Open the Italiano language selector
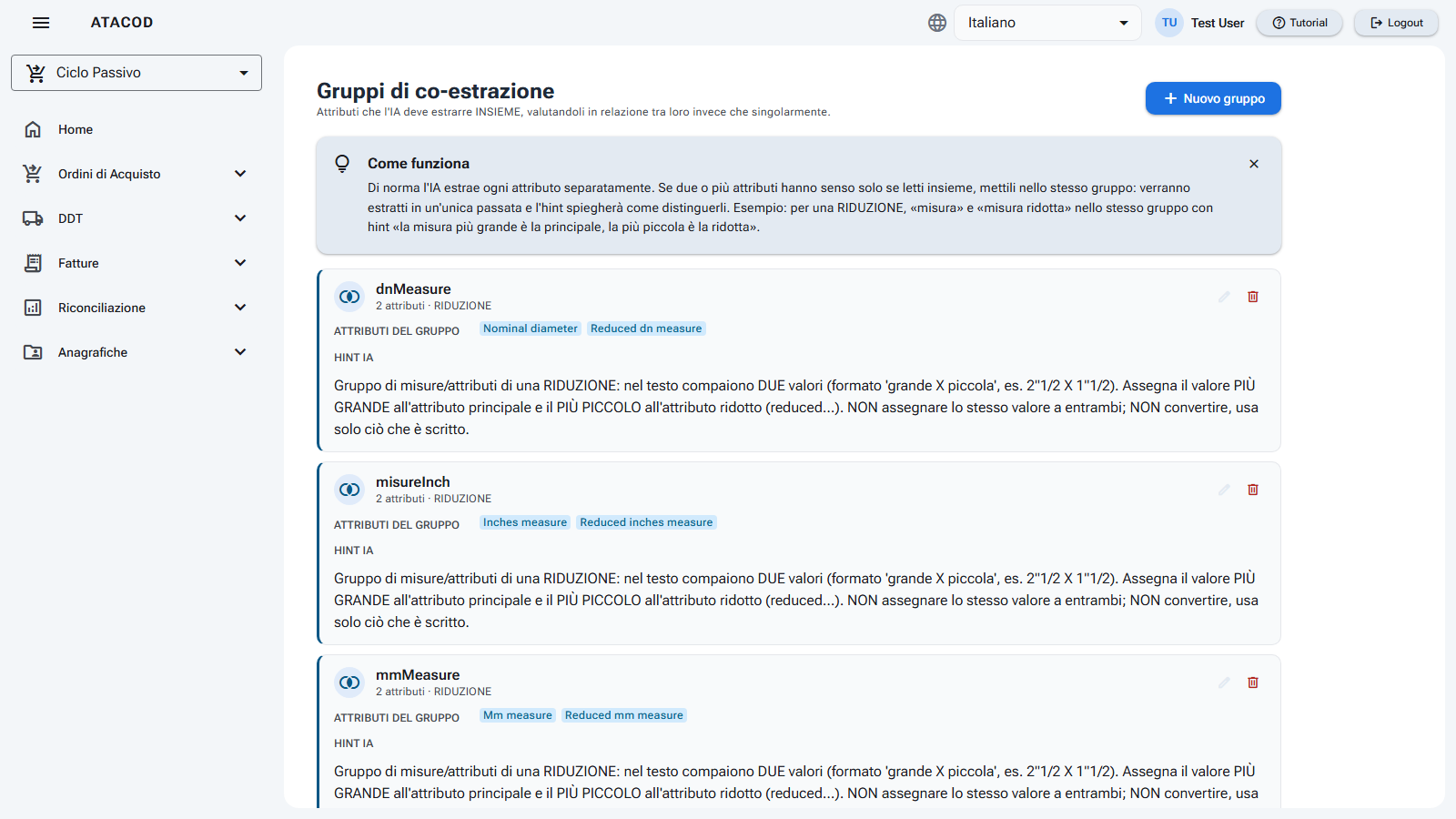Image resolution: width=1456 pixels, height=819 pixels. 1047,23
